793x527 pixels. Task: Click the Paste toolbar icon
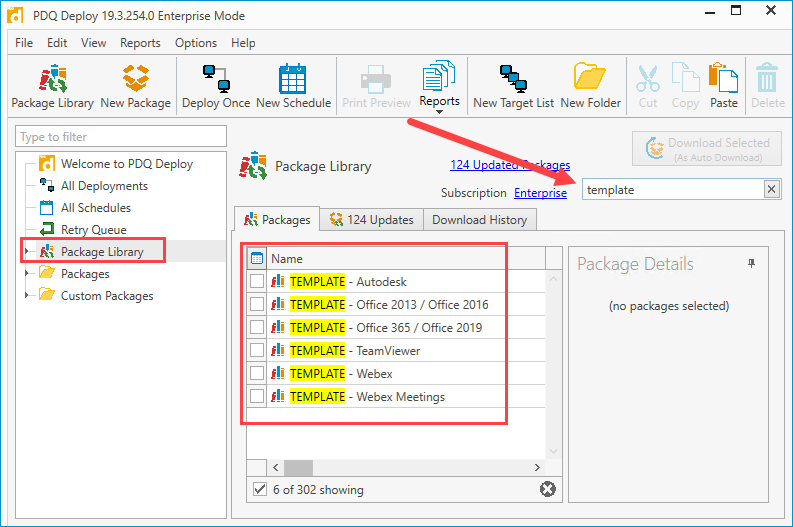coord(724,86)
